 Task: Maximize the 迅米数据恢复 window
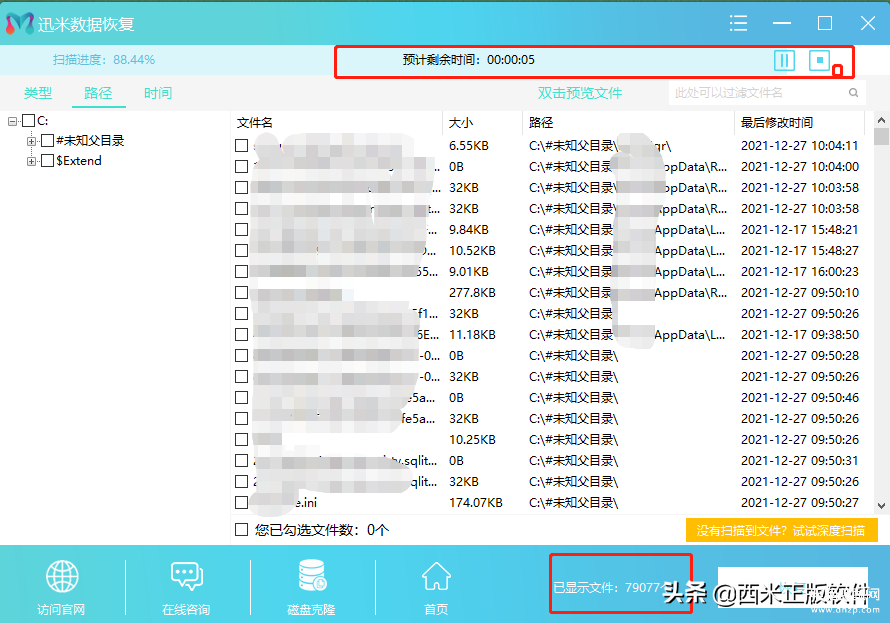(825, 23)
